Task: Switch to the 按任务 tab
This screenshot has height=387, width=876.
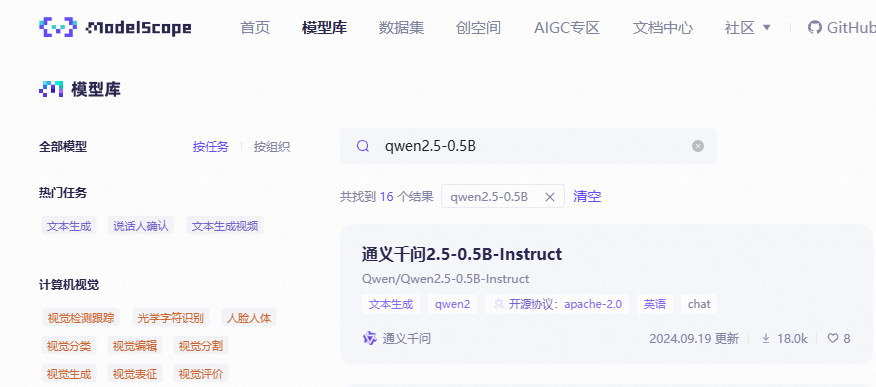Action: (211, 147)
